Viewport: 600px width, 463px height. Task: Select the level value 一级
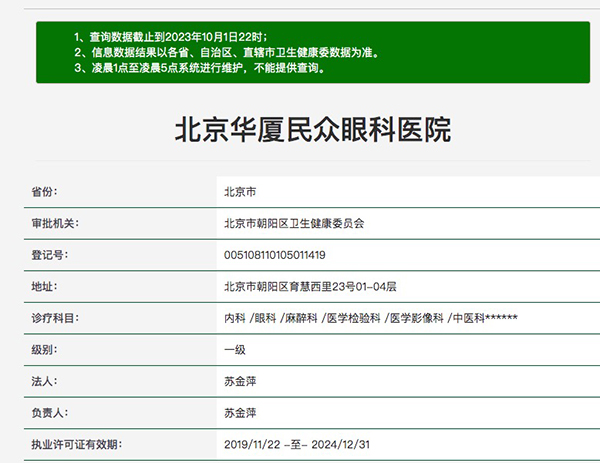[235, 350]
